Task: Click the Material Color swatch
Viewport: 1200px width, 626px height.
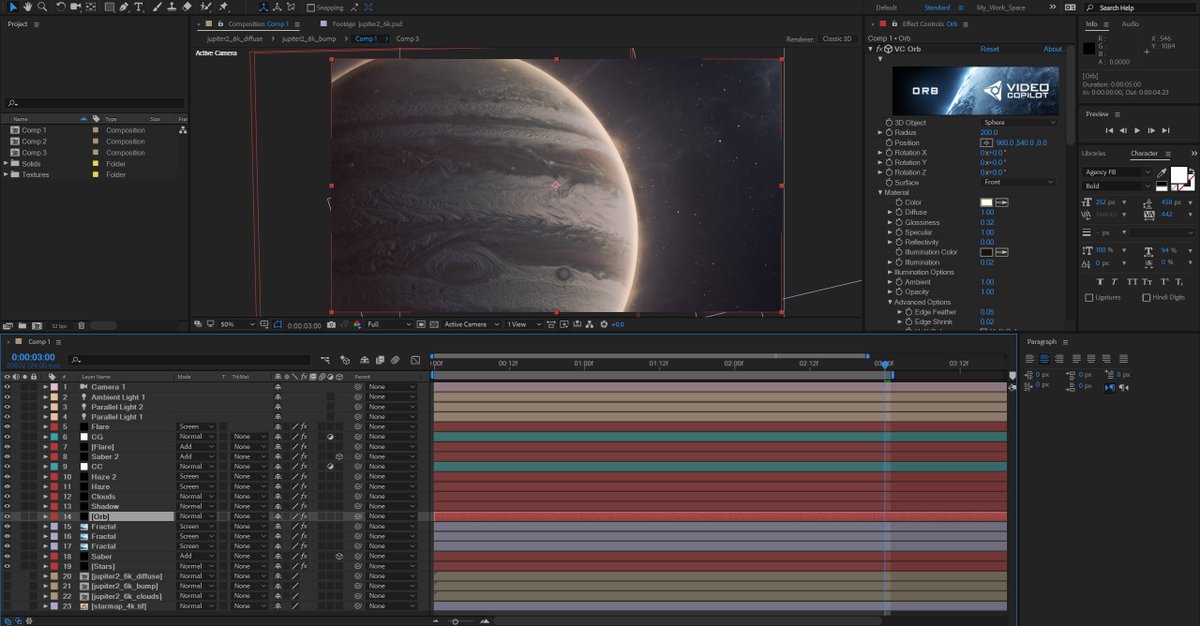Action: (x=987, y=202)
